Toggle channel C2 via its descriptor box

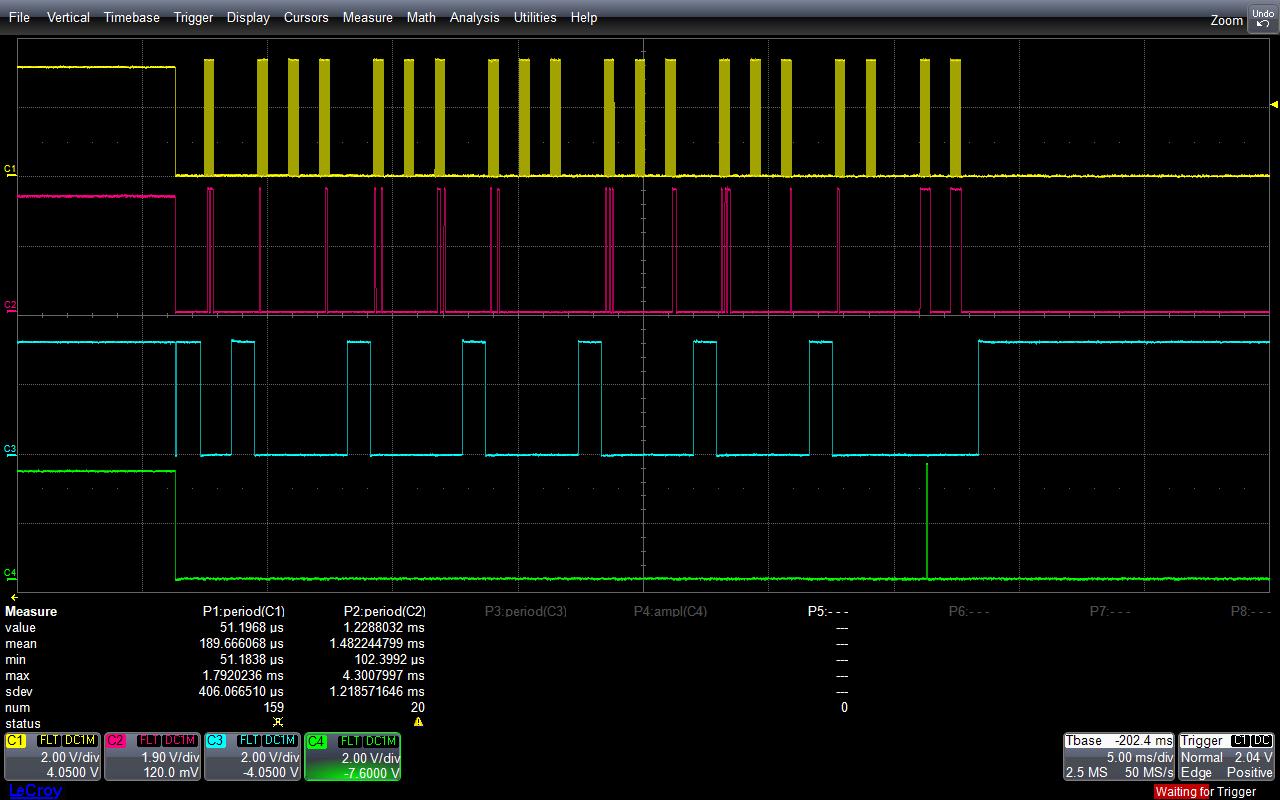click(152, 757)
